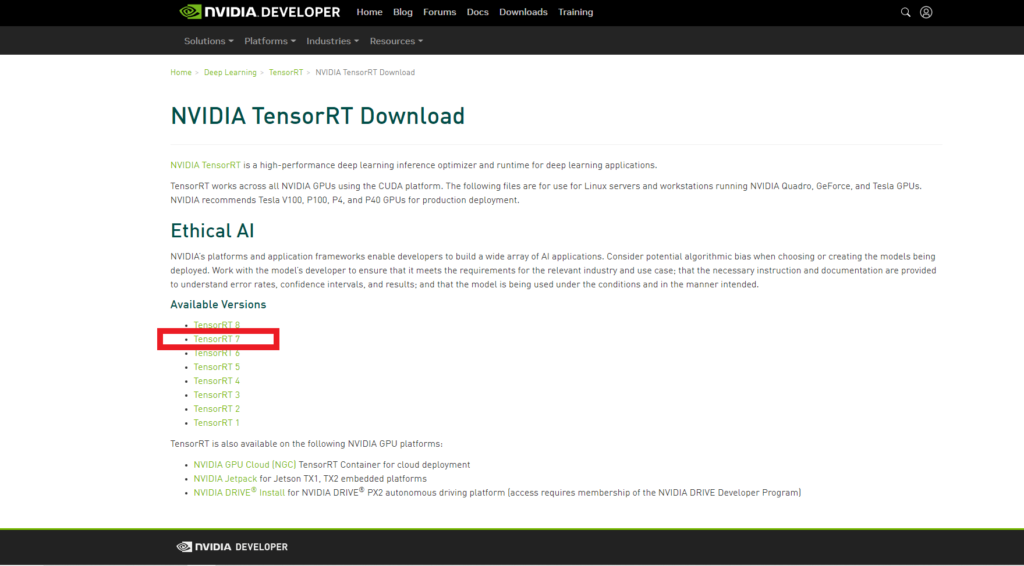Expand the Solutions dropdown menu

[x=208, y=41]
